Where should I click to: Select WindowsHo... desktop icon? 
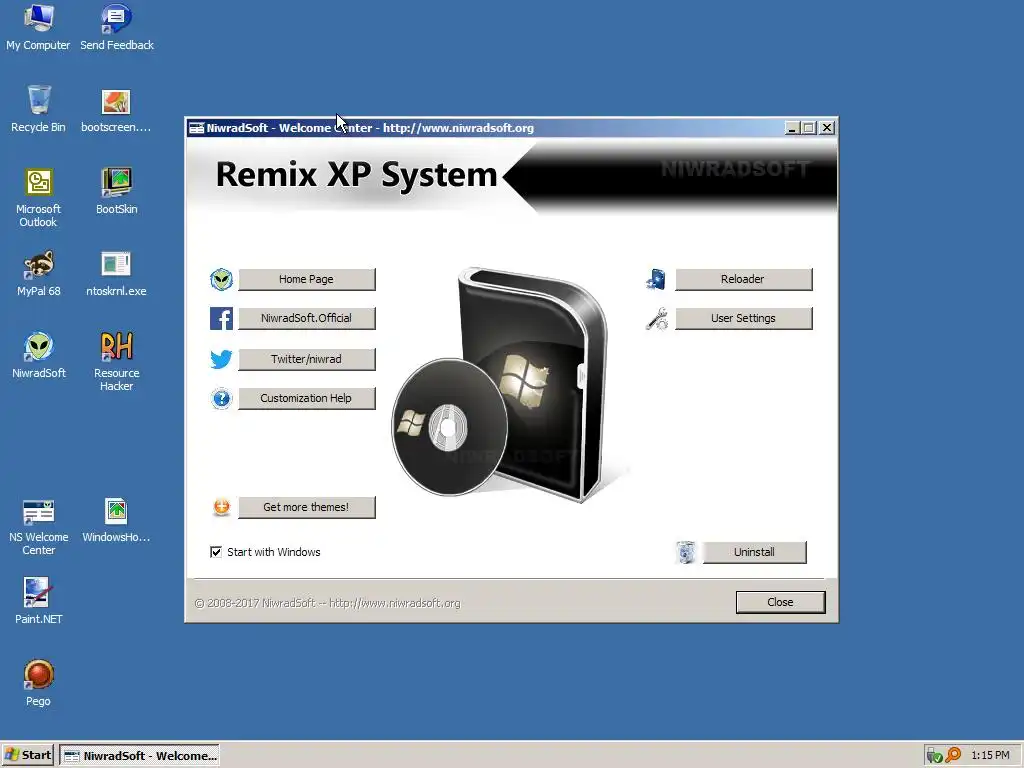[x=116, y=520]
